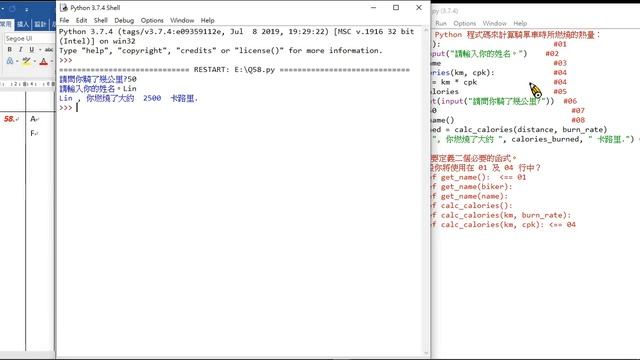The width and height of the screenshot is (640, 360).
Task: Open Edit menu in Python Shell
Action: (x=81, y=20)
